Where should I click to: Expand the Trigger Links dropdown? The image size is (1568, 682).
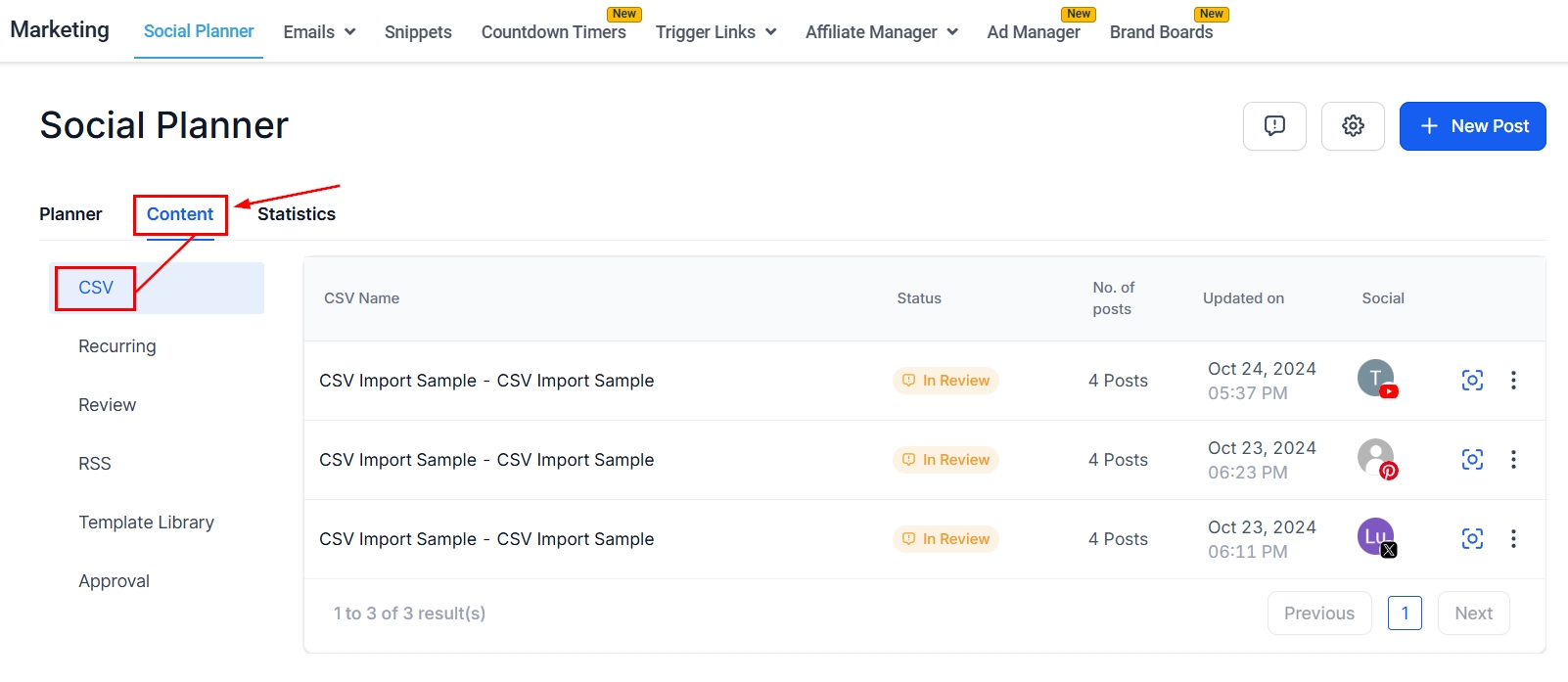coord(715,32)
